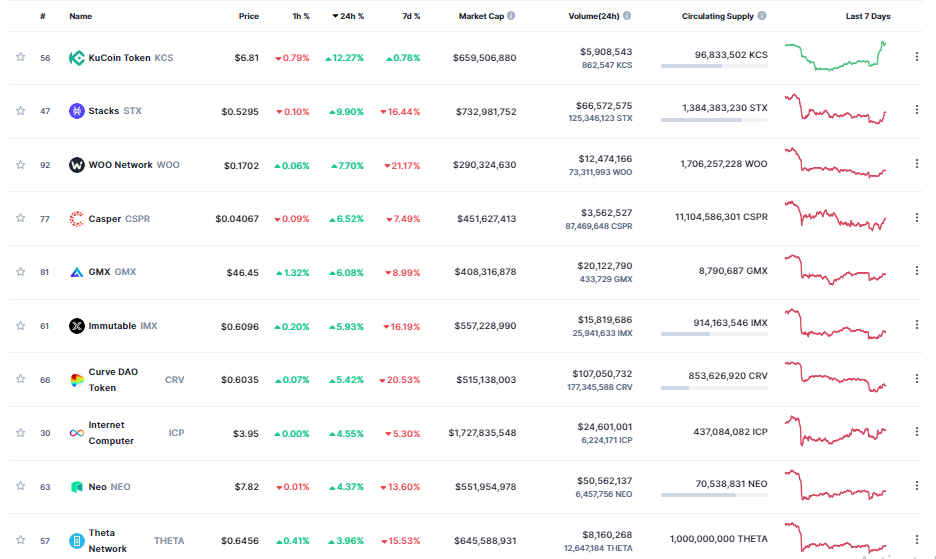The height and width of the screenshot is (559, 936).
Task: Click the WOO Network logo icon
Action: click(76, 165)
